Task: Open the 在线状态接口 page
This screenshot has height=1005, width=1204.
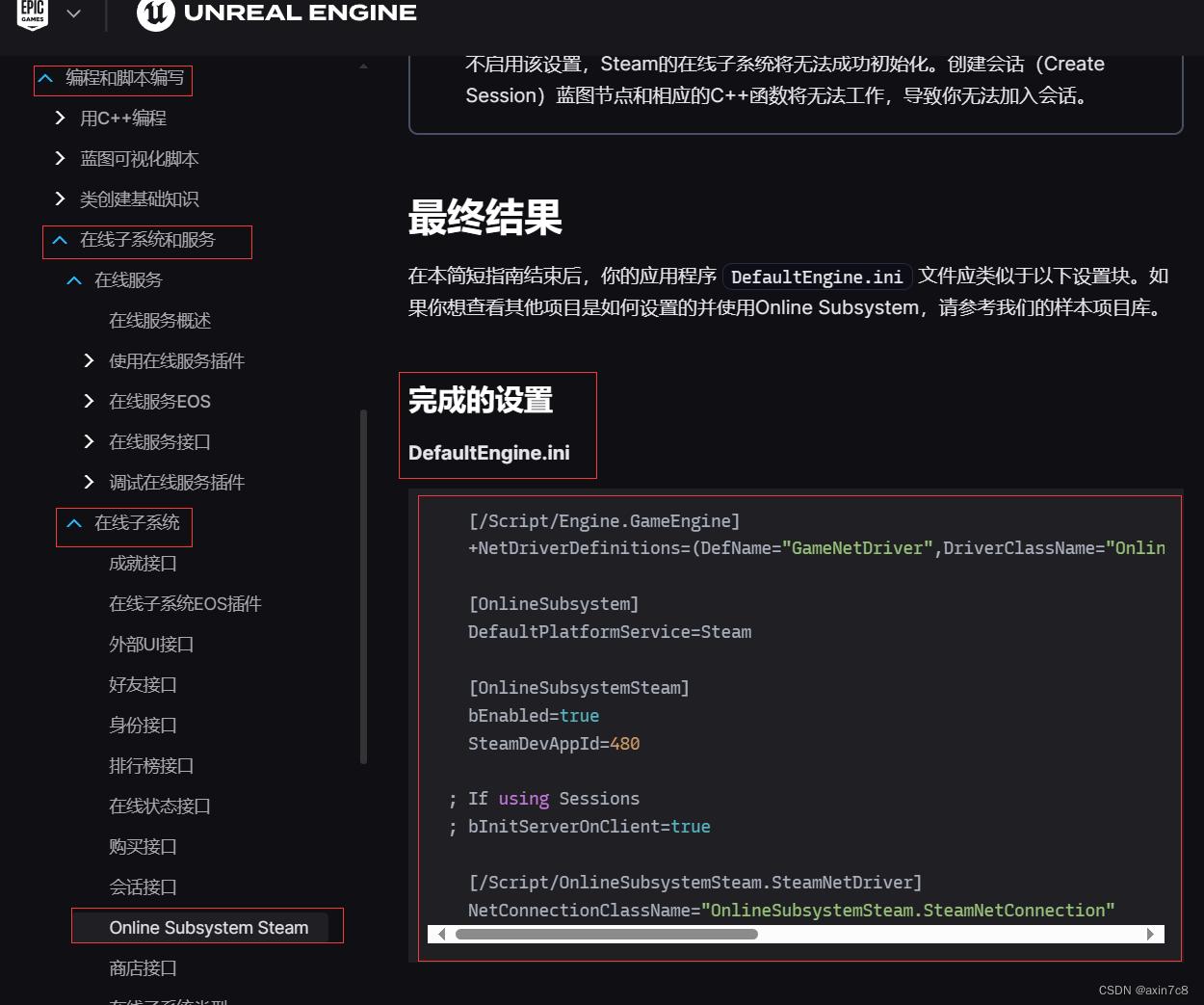Action: pos(160,807)
